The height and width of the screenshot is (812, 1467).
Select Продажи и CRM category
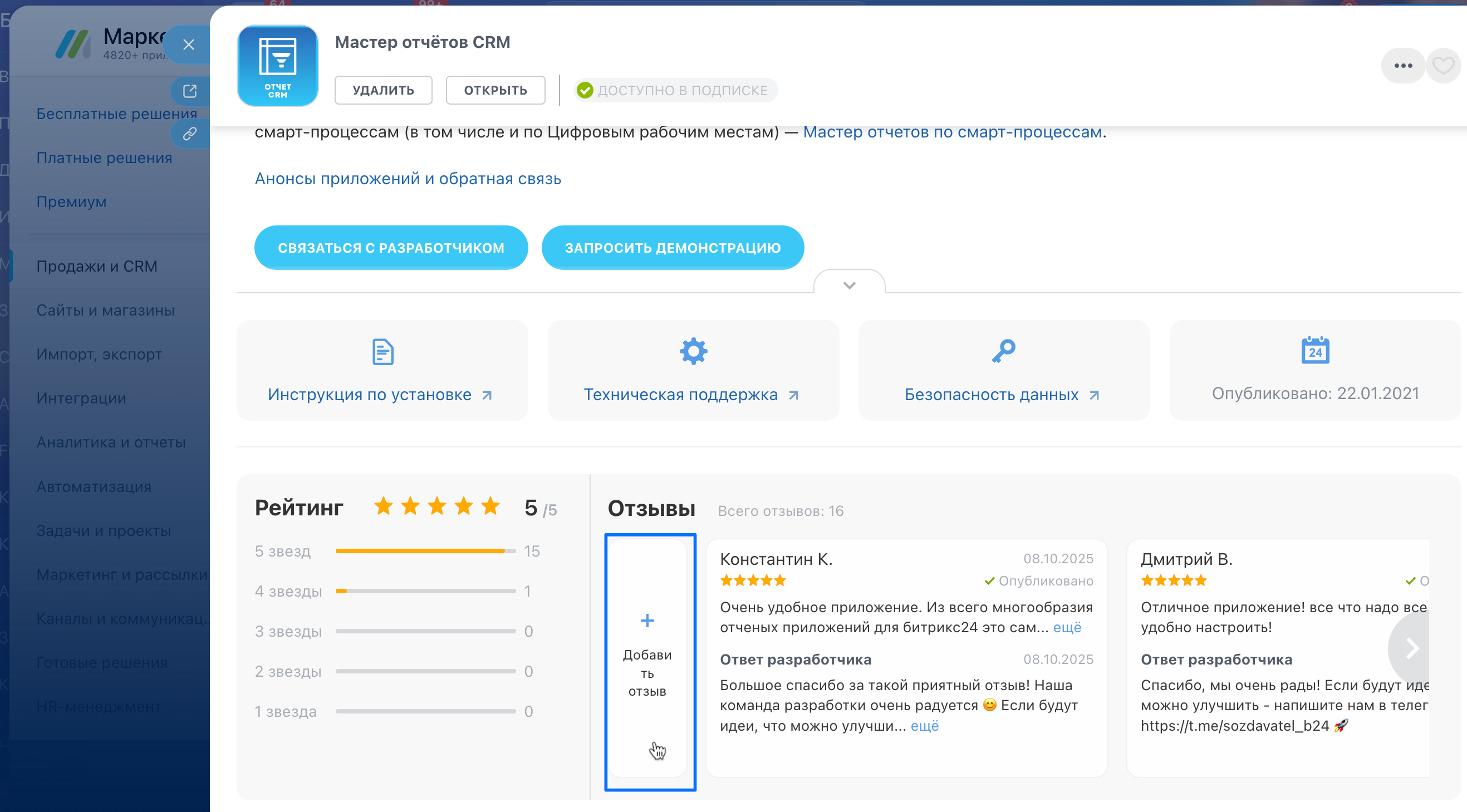coord(97,266)
